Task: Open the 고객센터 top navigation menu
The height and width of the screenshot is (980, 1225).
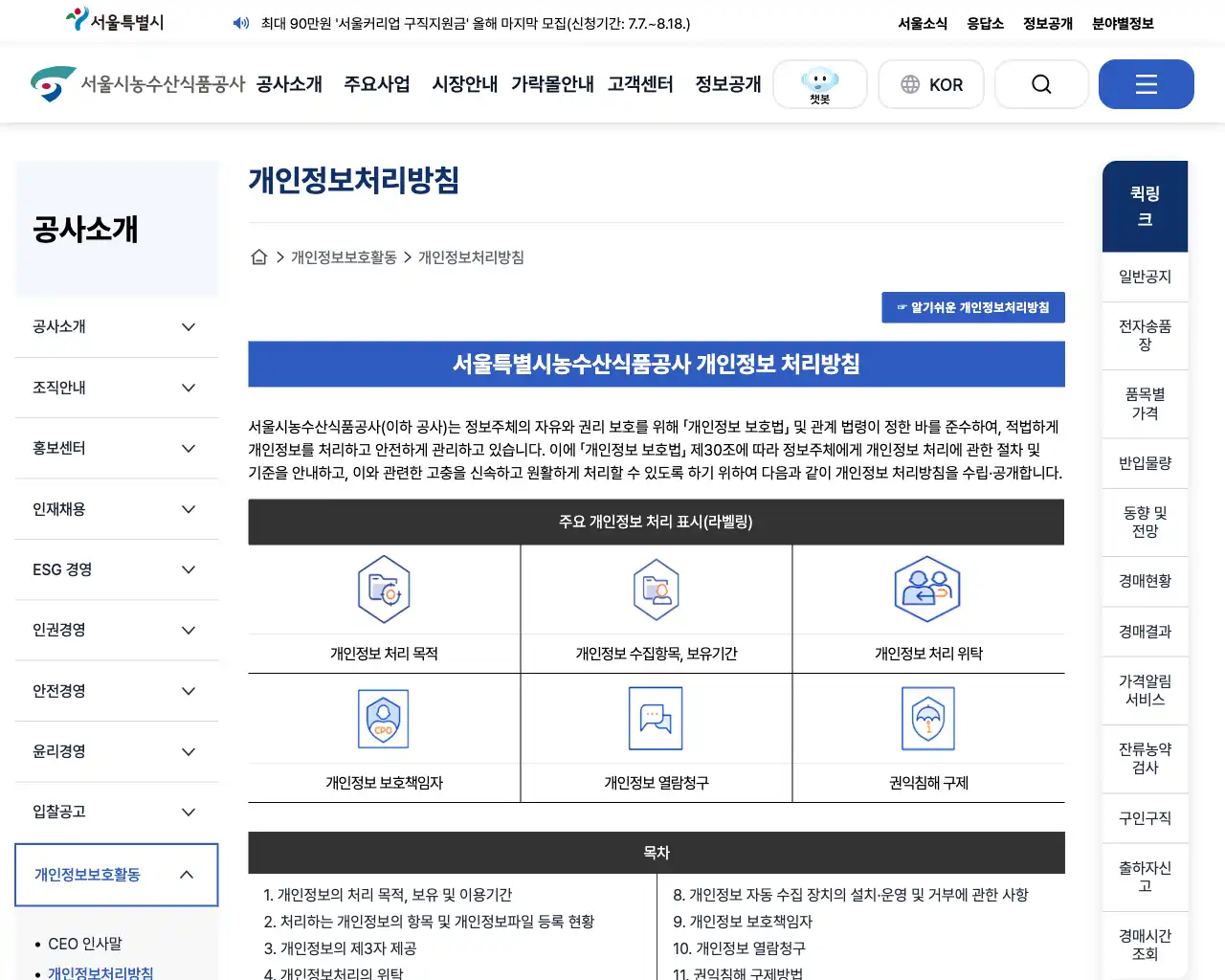Action: click(640, 84)
